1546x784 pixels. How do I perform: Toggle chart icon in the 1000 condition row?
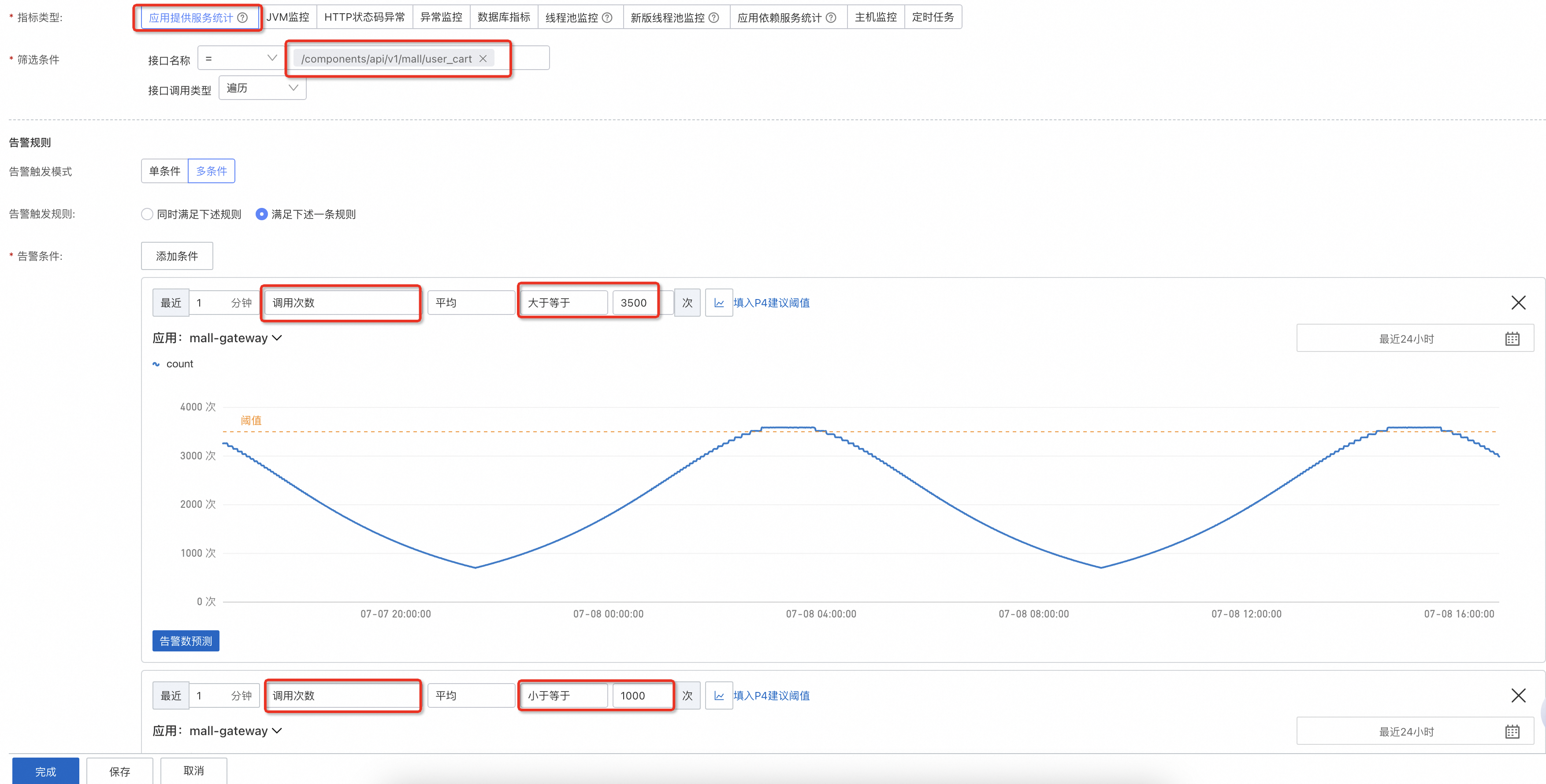tap(719, 696)
